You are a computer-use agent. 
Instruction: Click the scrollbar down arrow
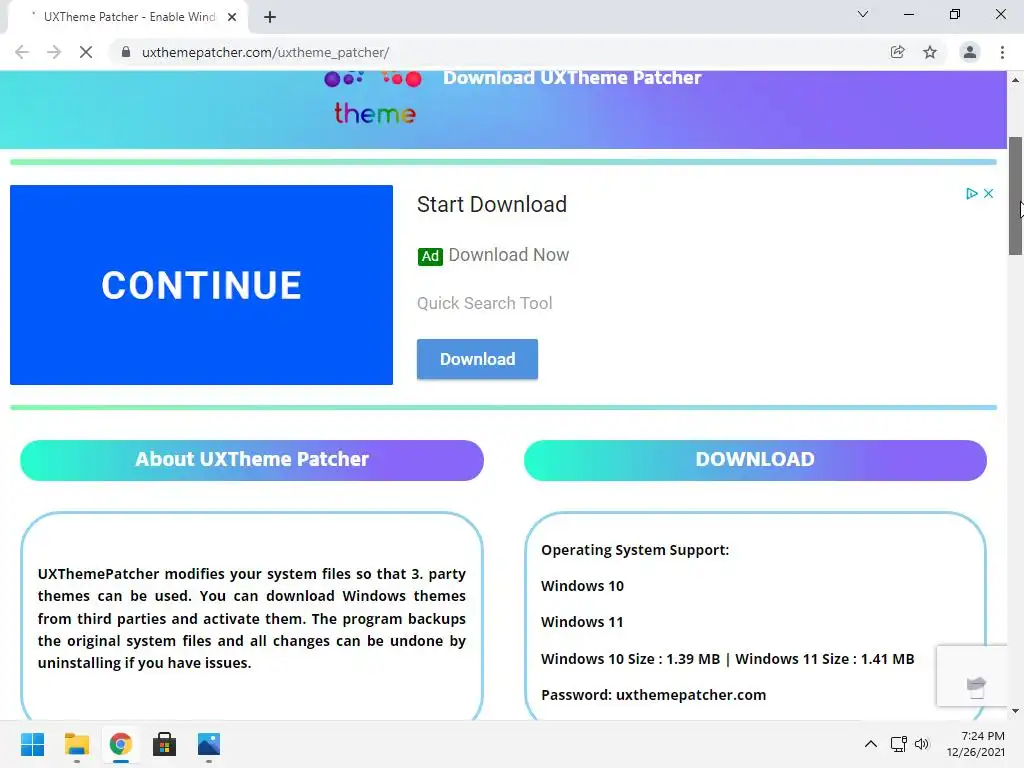[1015, 711]
